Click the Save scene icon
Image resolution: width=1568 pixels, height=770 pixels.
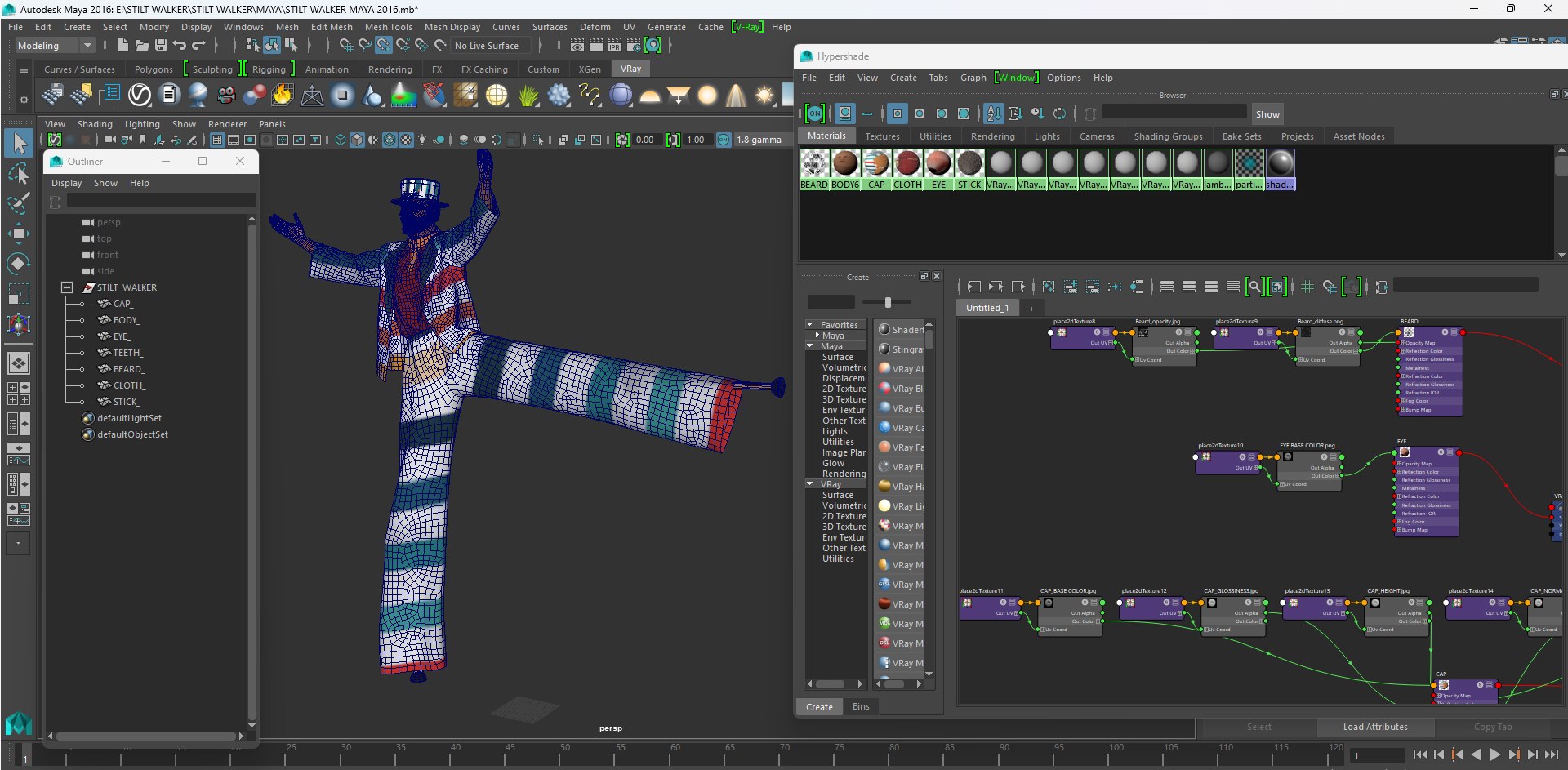161,46
